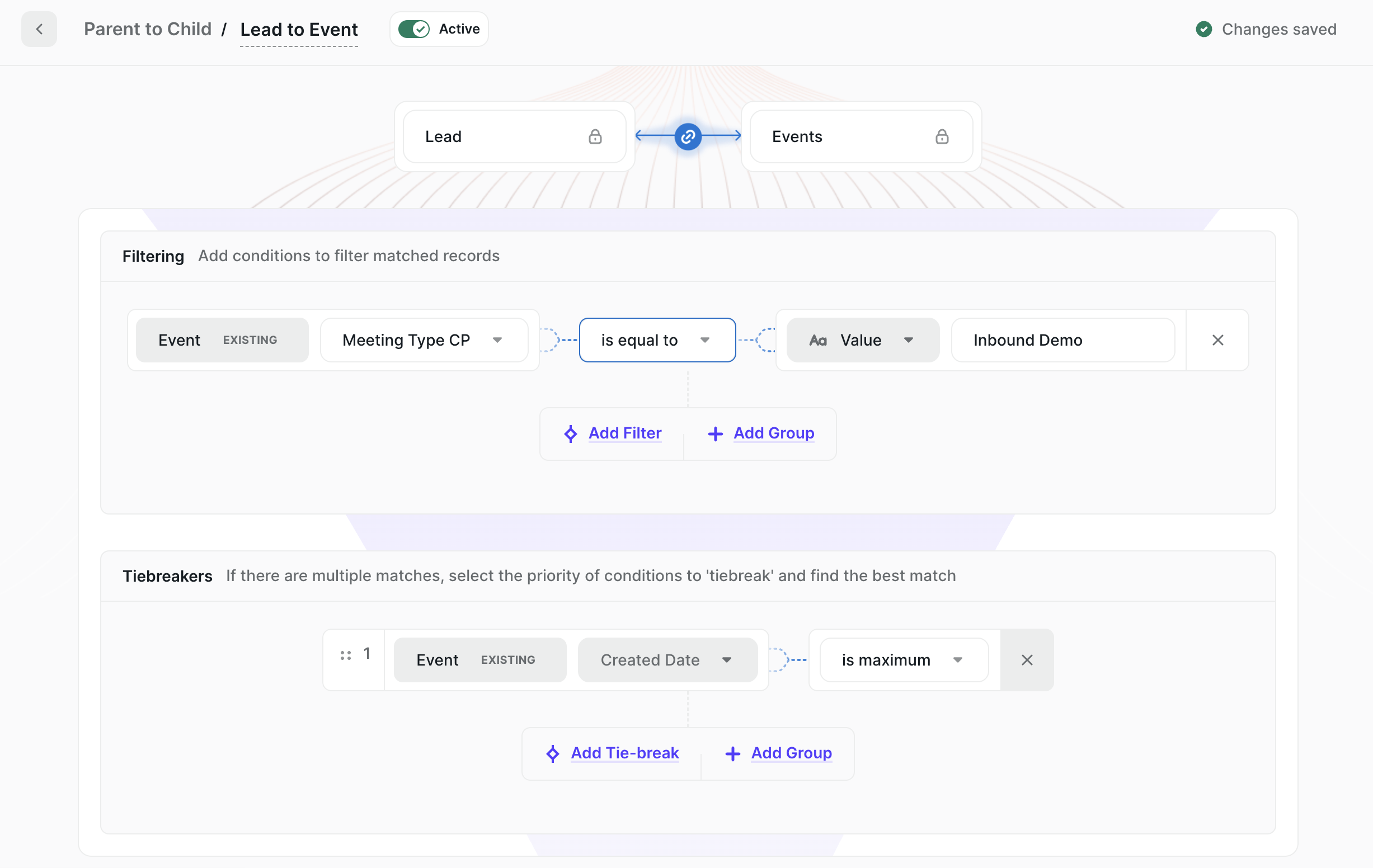The image size is (1373, 868).
Task: Go to Parent to Child breadcrumb
Action: coord(147,29)
